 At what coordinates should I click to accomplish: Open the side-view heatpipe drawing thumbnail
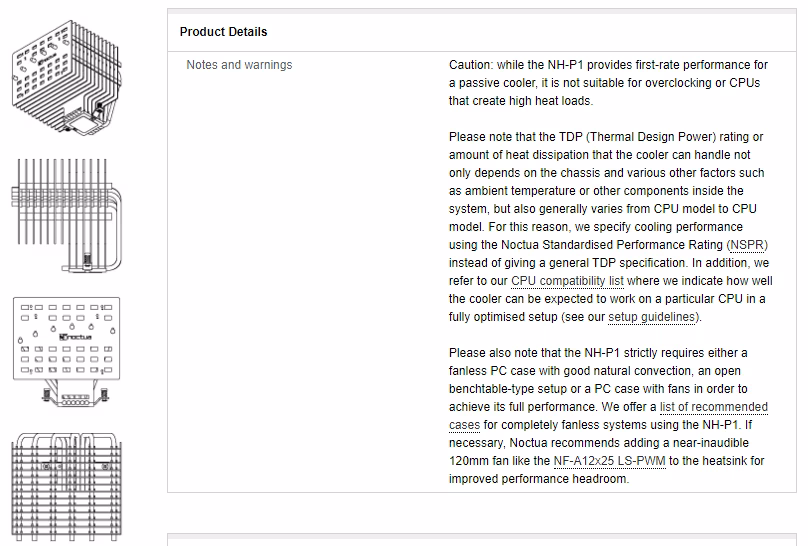coord(67,215)
